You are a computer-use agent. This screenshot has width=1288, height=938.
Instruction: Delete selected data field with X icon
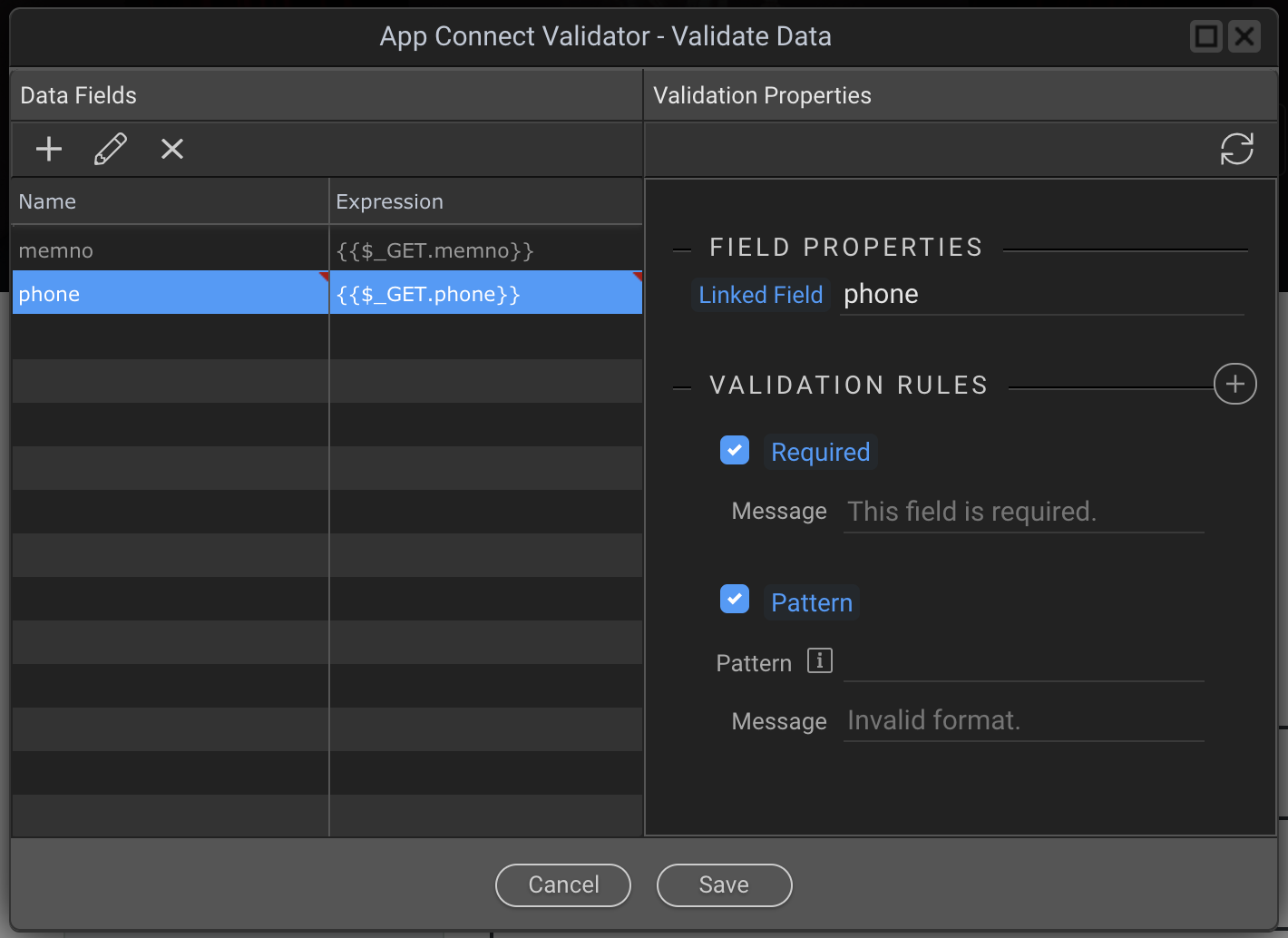click(172, 149)
